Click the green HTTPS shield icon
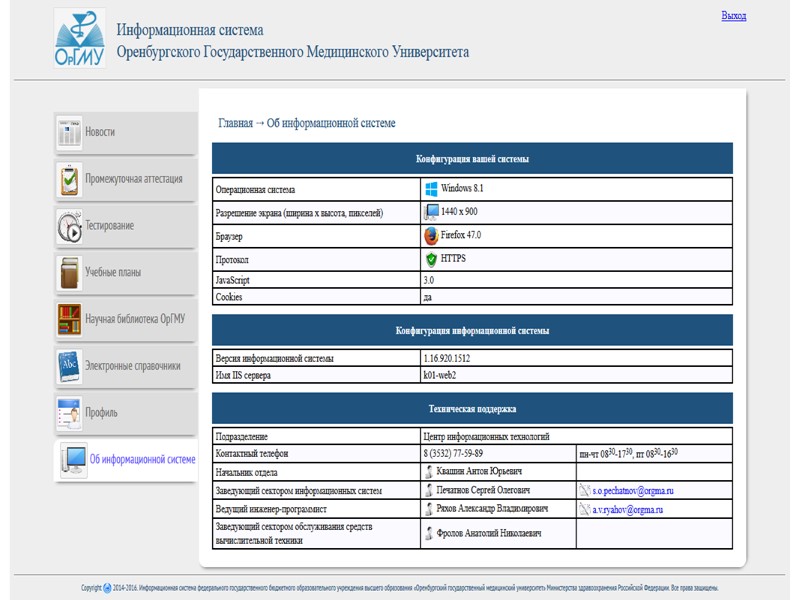 (x=431, y=259)
